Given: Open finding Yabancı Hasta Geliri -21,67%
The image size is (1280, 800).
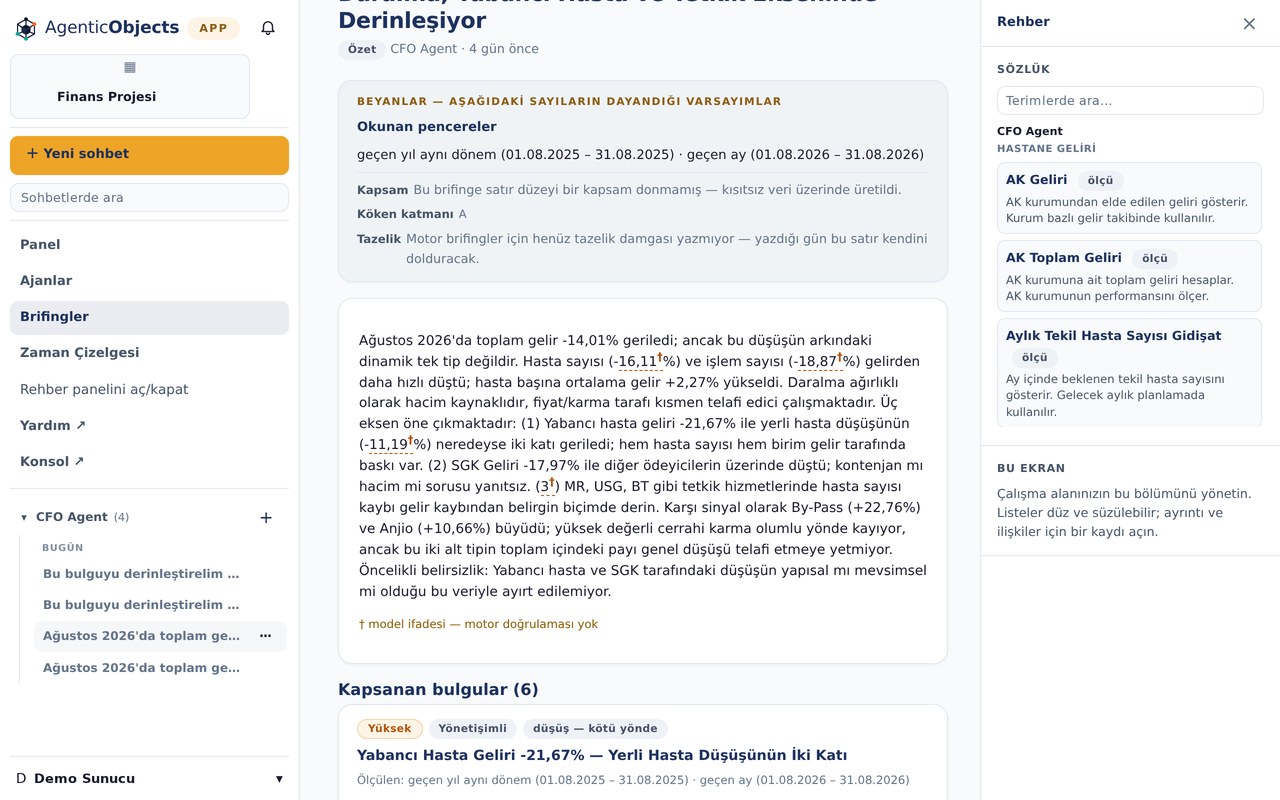Looking at the screenshot, I should (602, 755).
